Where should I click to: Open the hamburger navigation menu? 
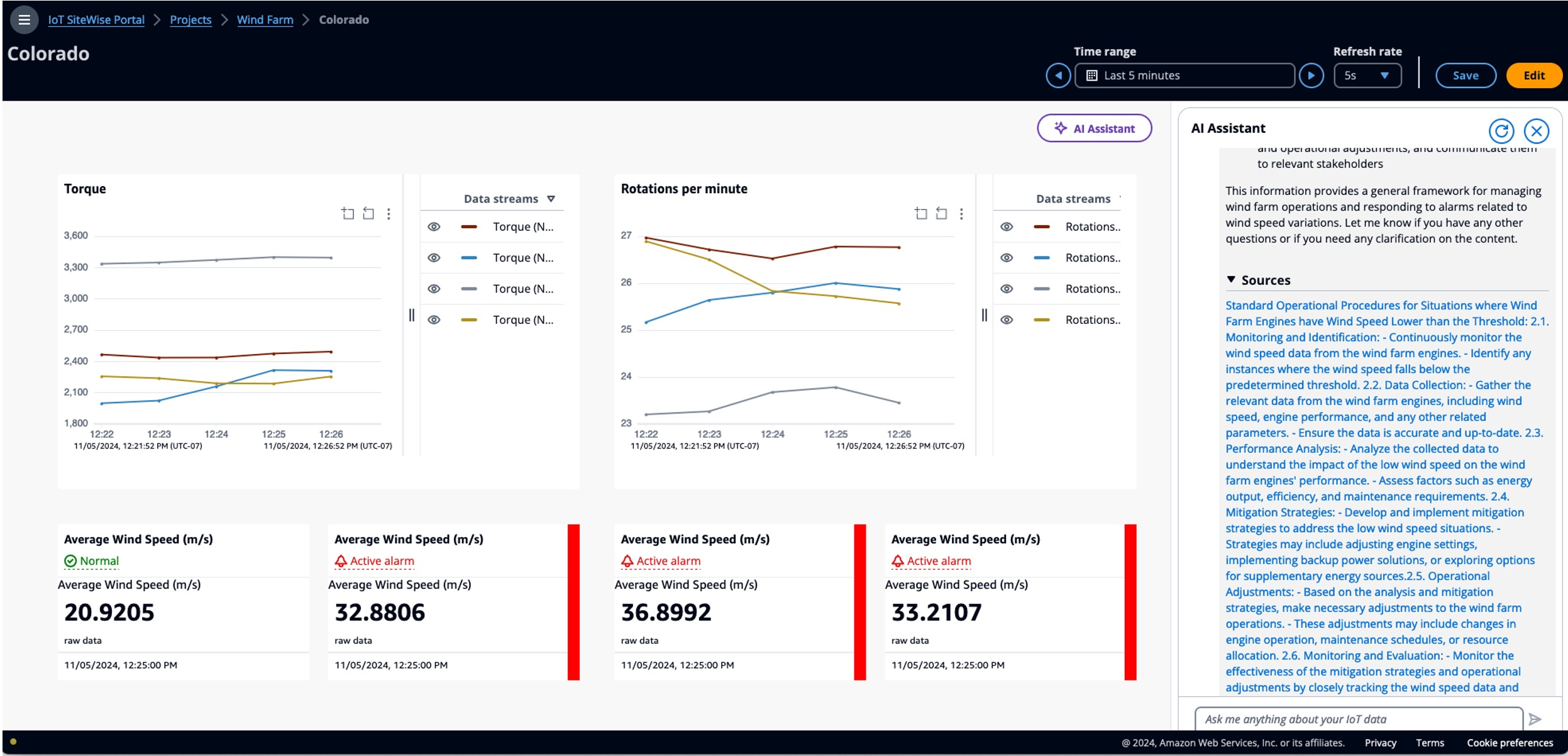tap(24, 19)
